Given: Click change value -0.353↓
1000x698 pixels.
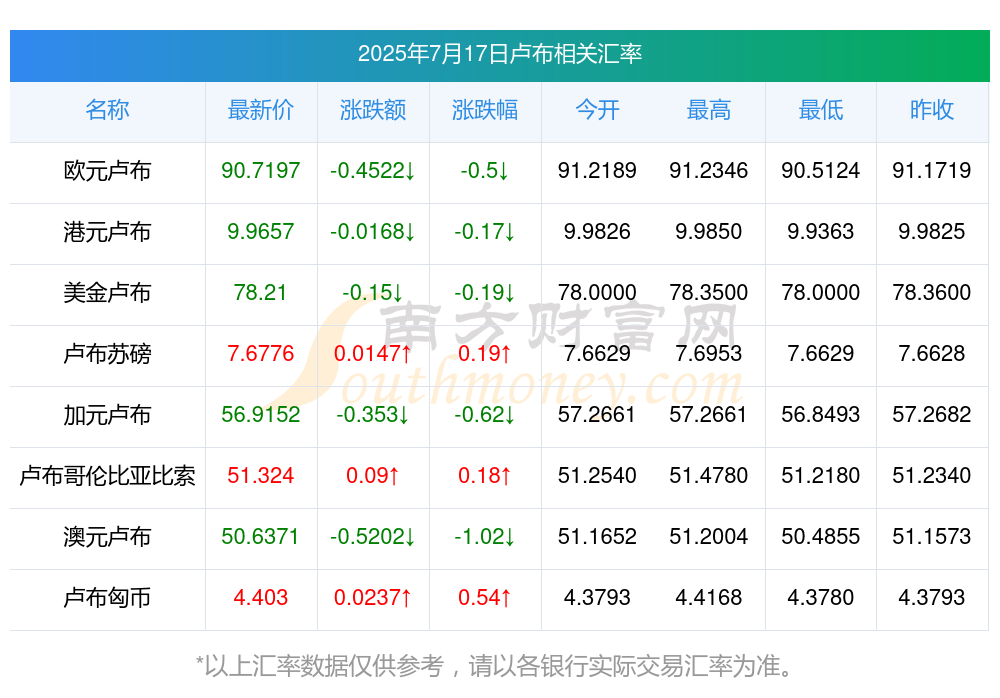Looking at the screenshot, I should [372, 414].
